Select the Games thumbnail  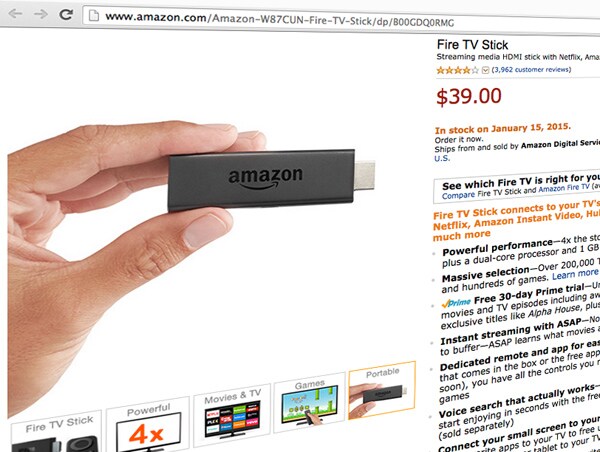pos(310,402)
